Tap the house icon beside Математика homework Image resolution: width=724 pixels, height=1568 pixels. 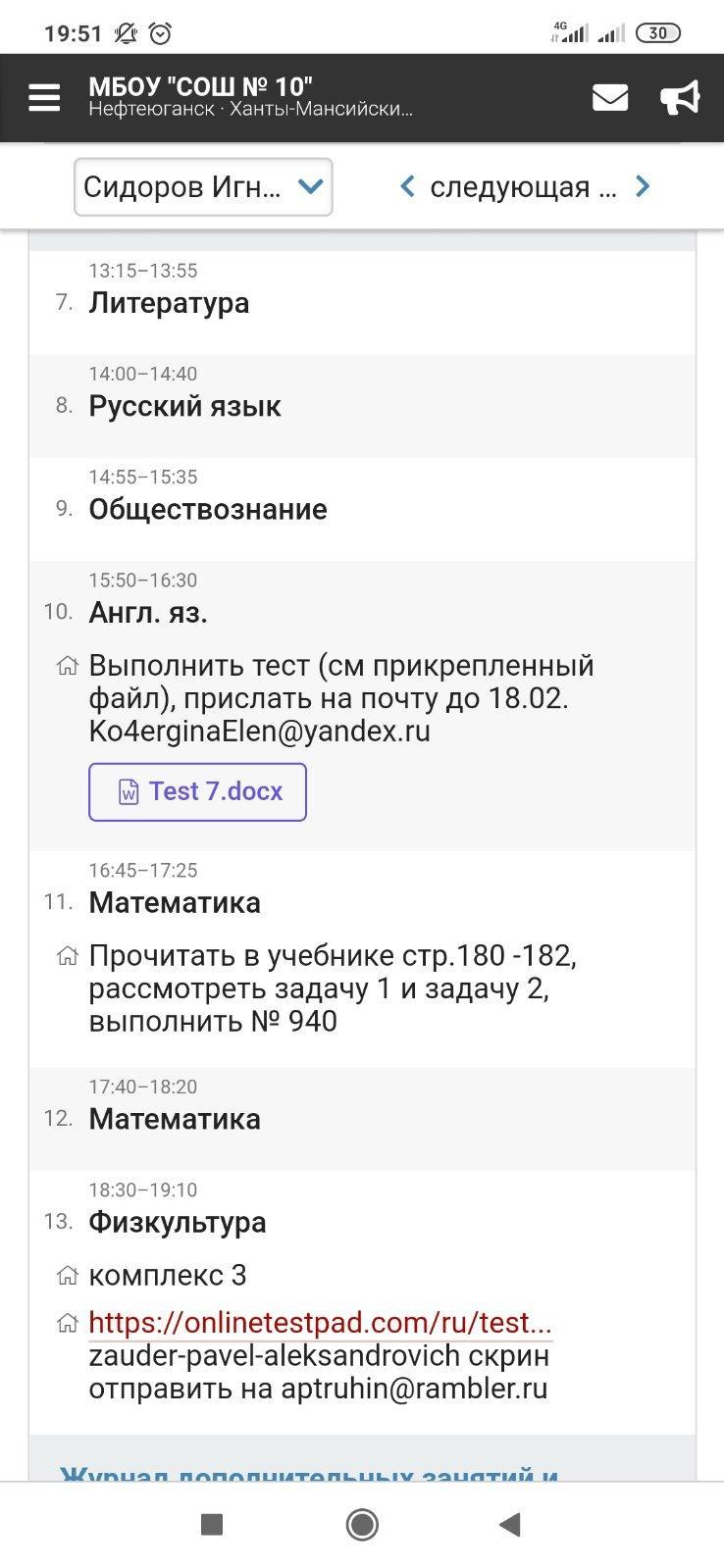67,956
